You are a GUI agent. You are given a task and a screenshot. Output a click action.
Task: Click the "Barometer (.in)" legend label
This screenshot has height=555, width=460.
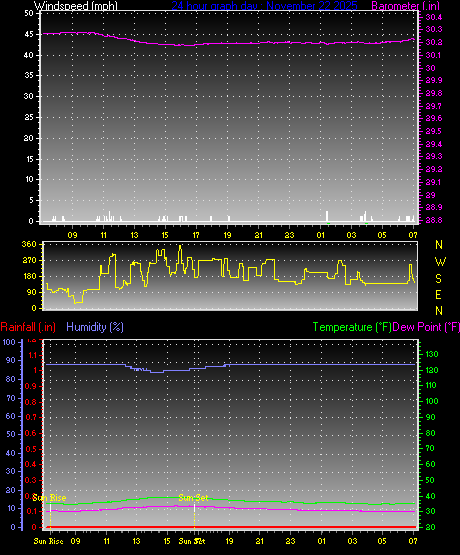pyautogui.click(x=406, y=5)
